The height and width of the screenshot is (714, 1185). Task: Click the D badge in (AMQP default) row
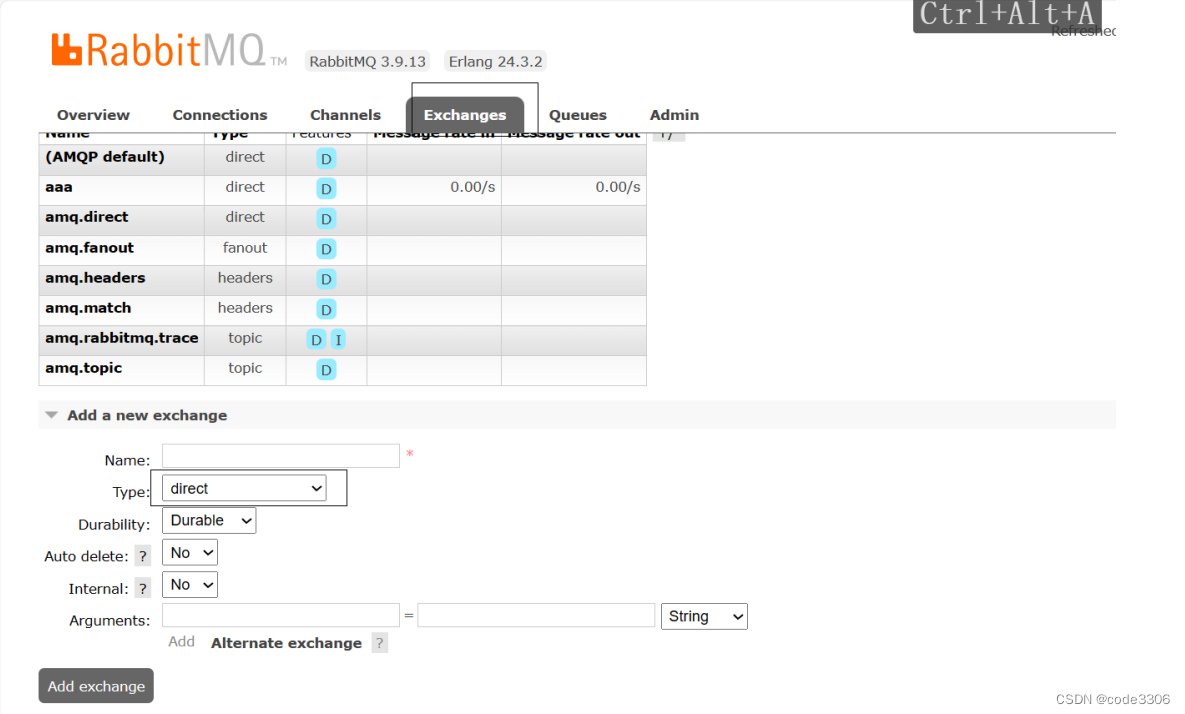326,159
